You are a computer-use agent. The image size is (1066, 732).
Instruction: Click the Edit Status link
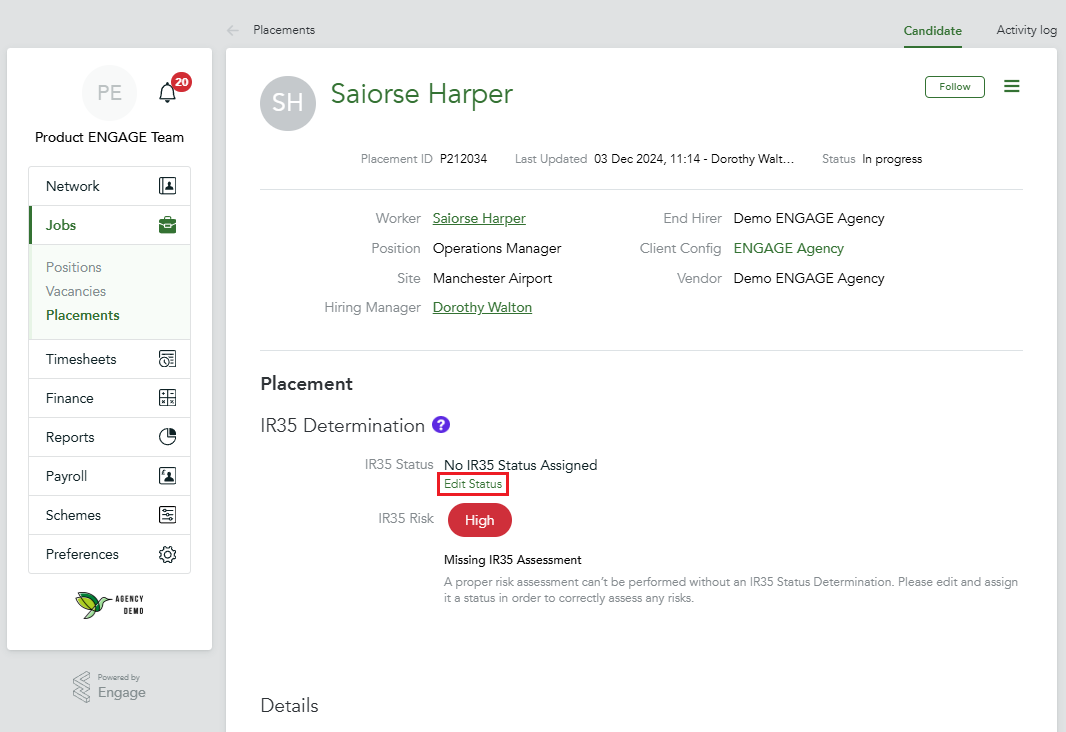click(x=472, y=484)
